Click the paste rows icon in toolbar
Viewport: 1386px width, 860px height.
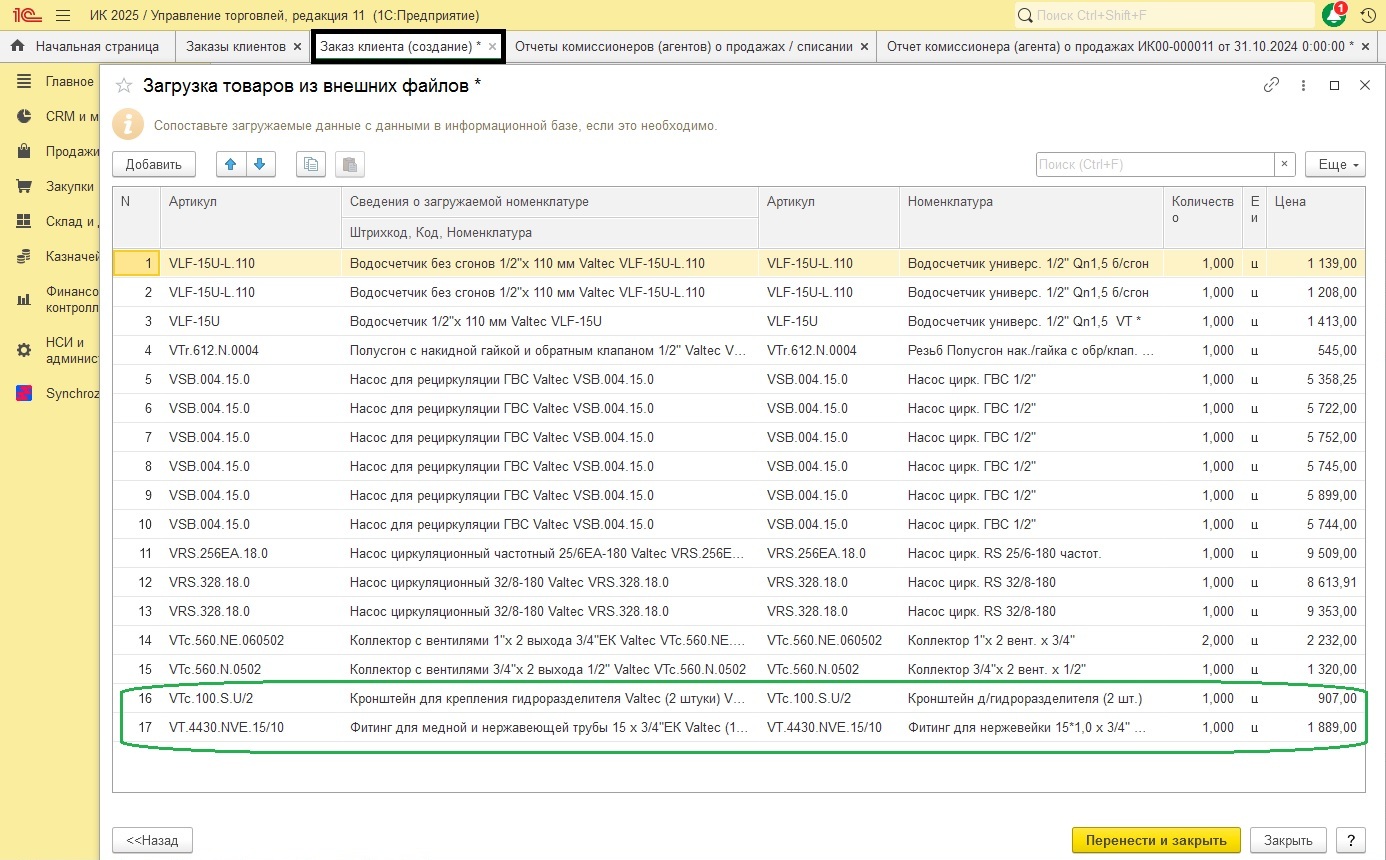pos(350,165)
